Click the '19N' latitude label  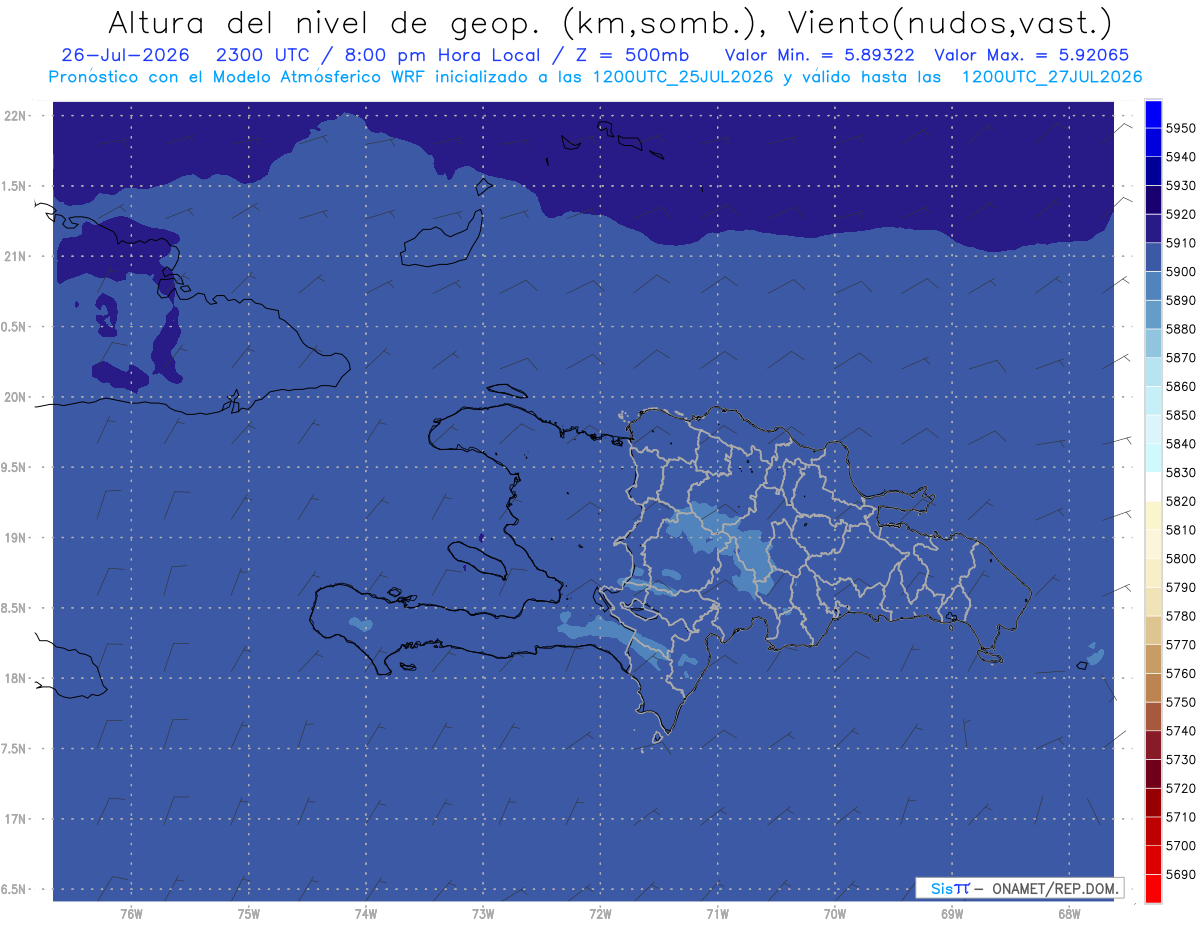17,537
